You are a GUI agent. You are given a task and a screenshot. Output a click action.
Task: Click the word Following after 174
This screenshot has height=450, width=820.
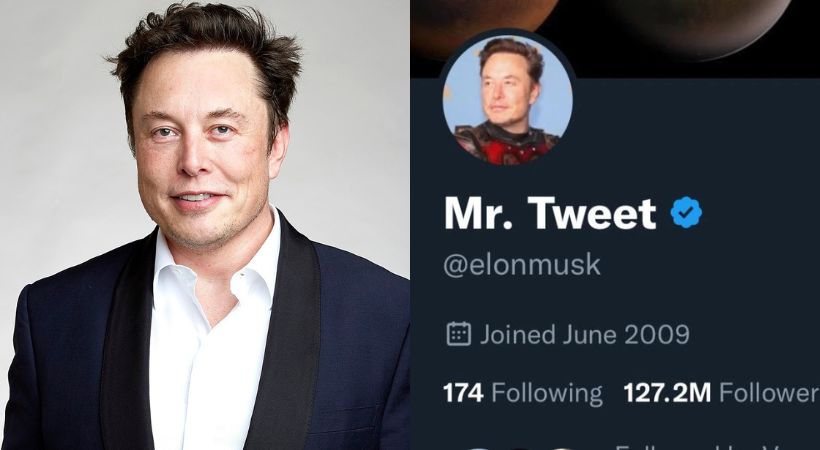[547, 393]
